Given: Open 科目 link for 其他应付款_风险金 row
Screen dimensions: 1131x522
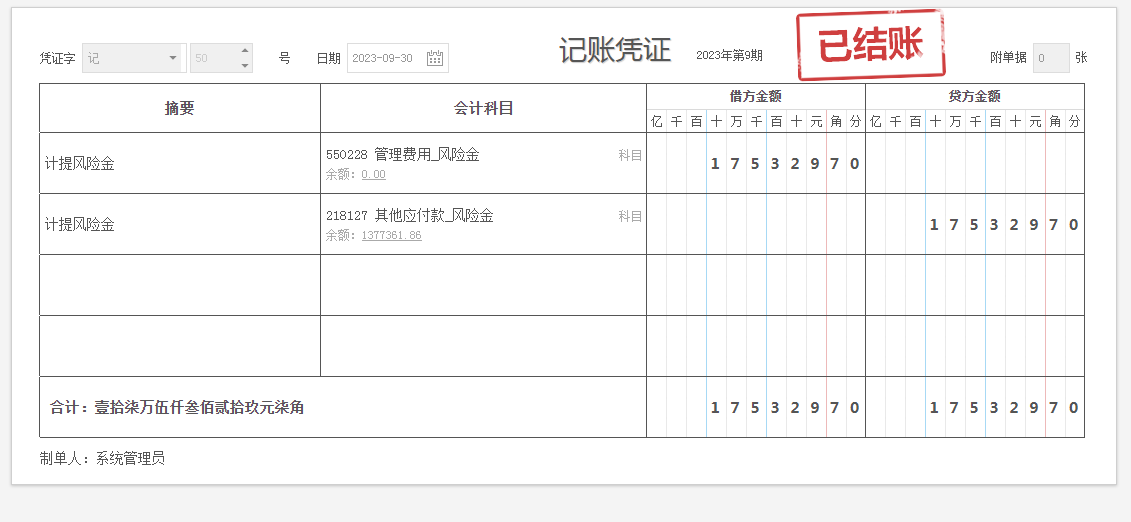Looking at the screenshot, I should (630, 216).
